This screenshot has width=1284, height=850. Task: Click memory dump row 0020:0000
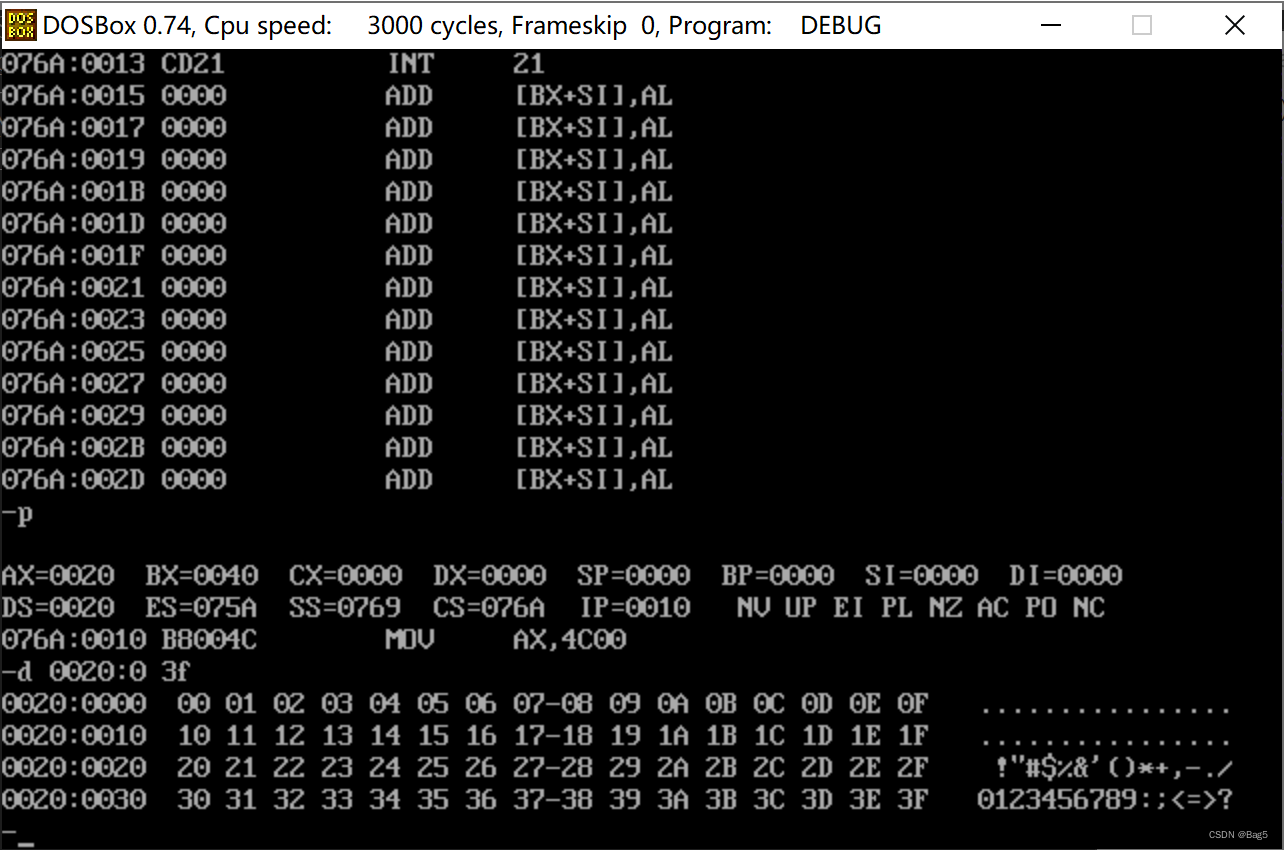pos(617,704)
